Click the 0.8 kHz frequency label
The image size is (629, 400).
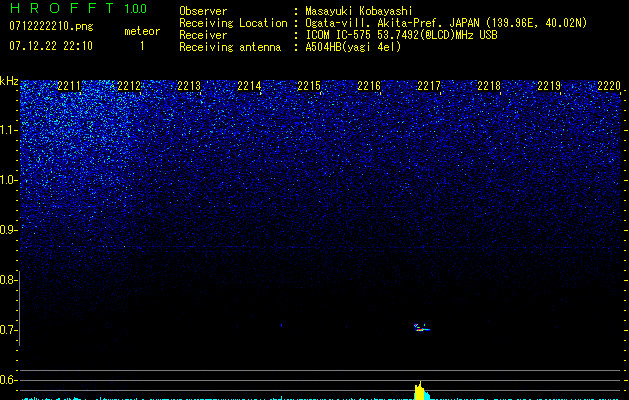click(x=8, y=280)
